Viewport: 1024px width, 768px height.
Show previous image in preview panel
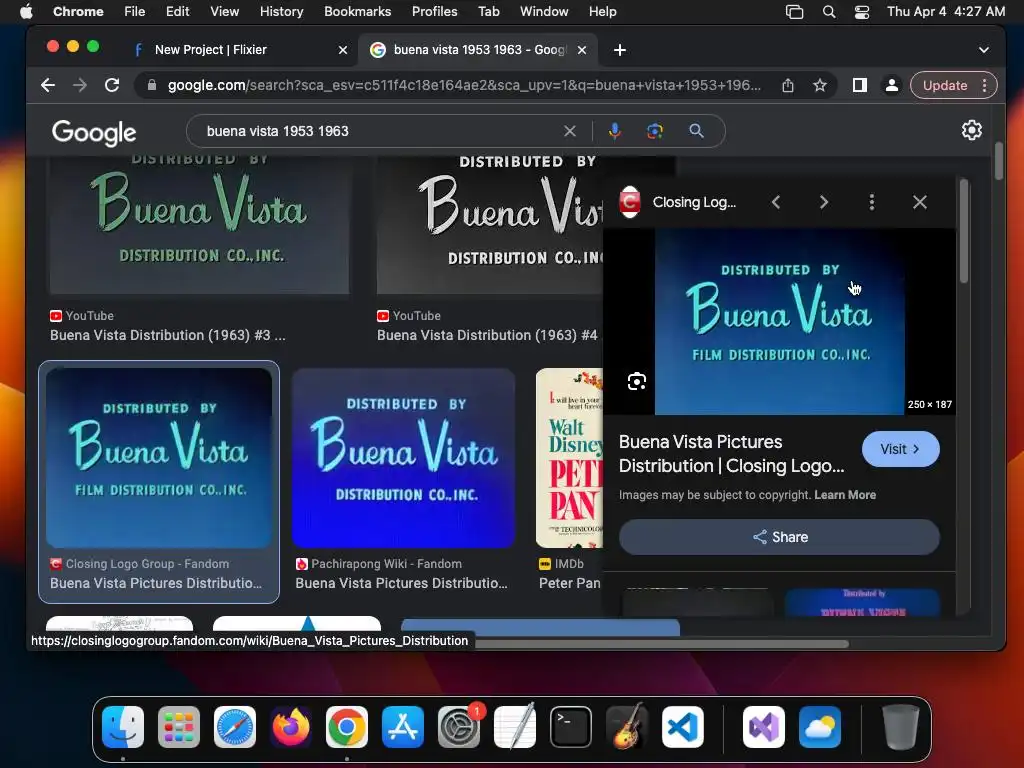(x=776, y=202)
